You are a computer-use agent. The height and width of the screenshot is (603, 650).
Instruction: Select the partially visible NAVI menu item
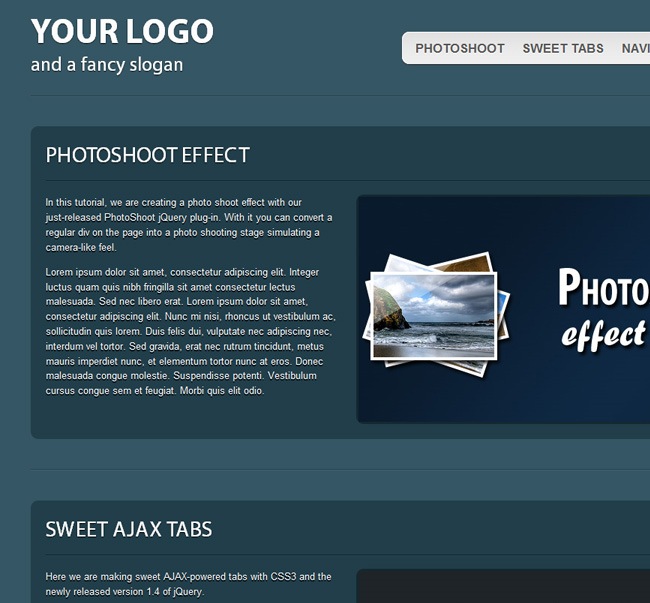[636, 48]
